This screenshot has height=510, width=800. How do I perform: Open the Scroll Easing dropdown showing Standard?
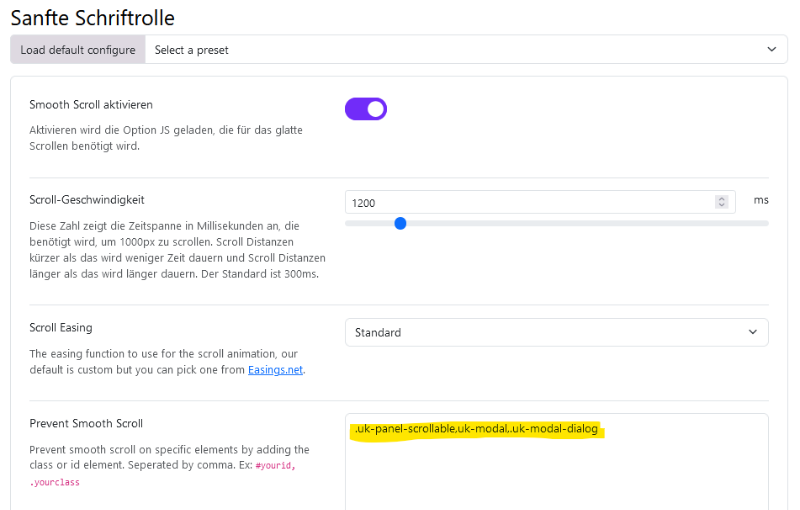tap(557, 333)
